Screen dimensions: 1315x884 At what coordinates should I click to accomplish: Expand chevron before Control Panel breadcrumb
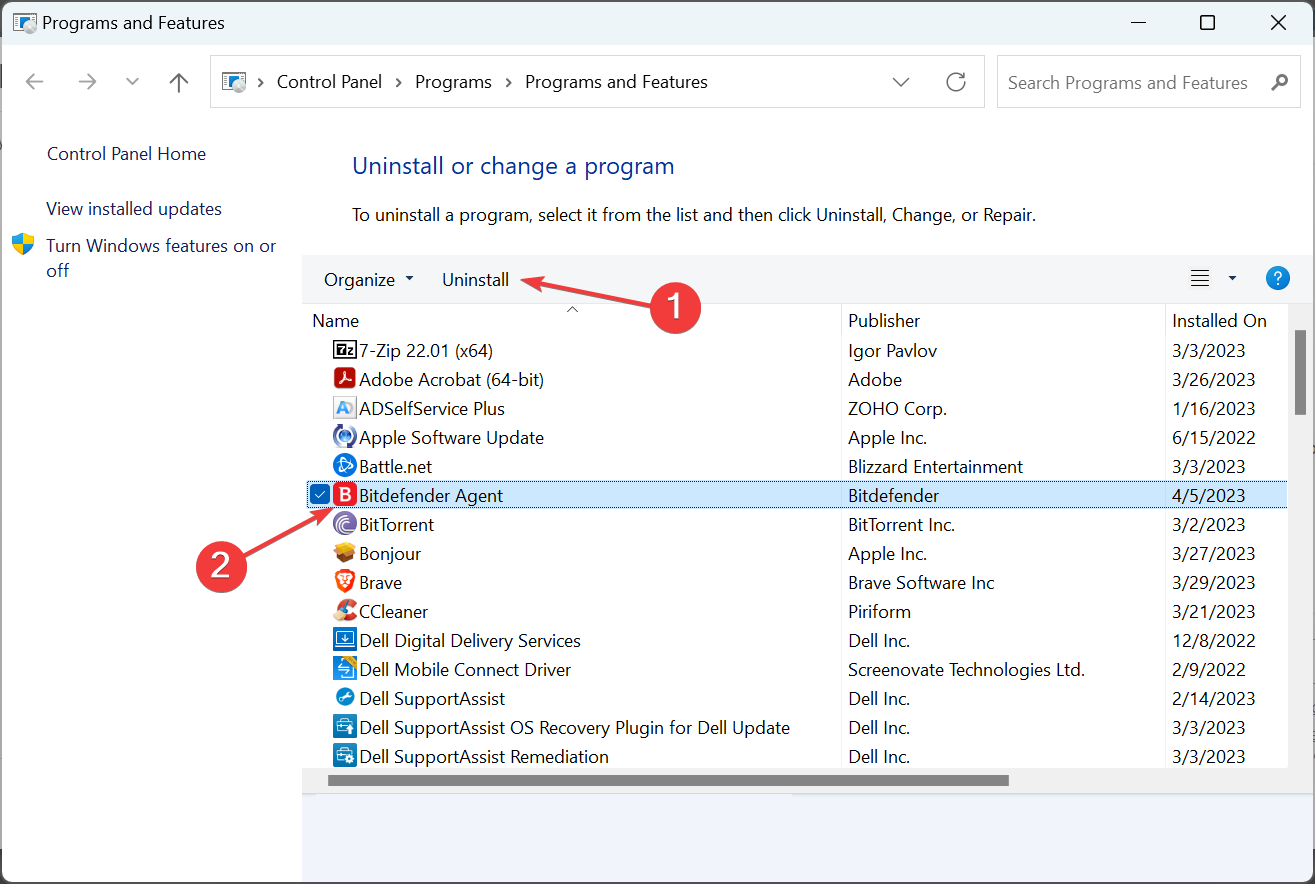(x=261, y=82)
